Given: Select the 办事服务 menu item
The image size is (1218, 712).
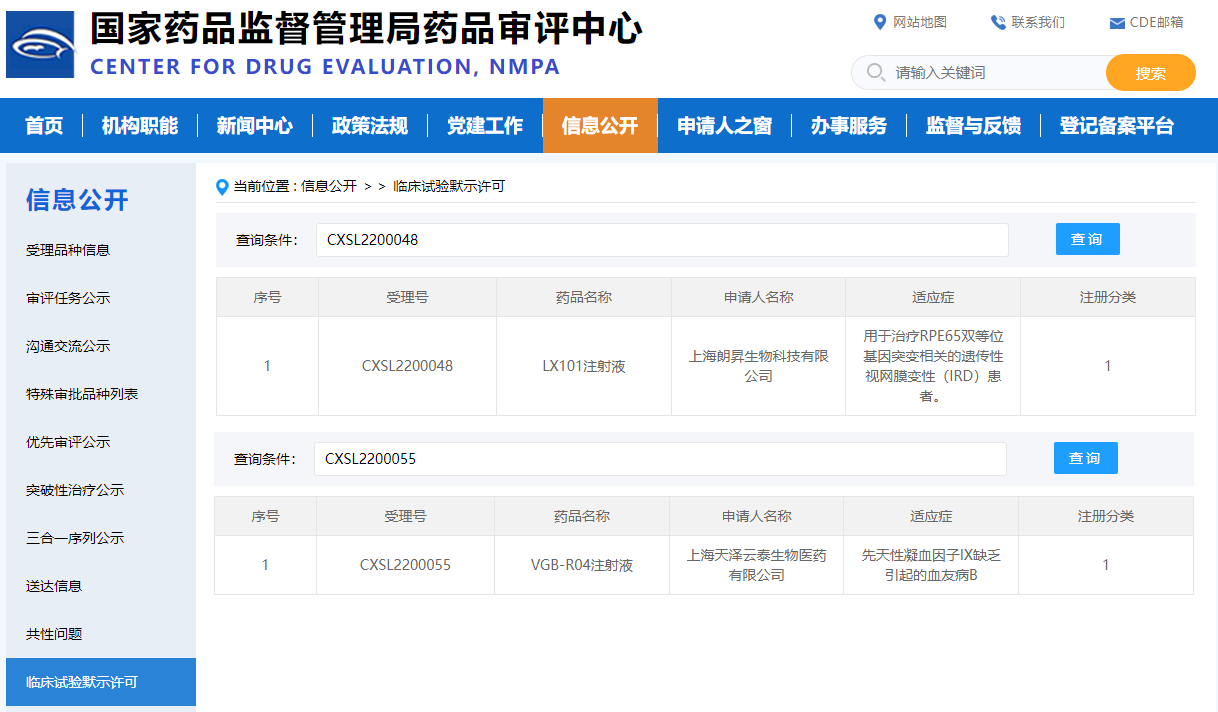Looking at the screenshot, I should pos(849,126).
